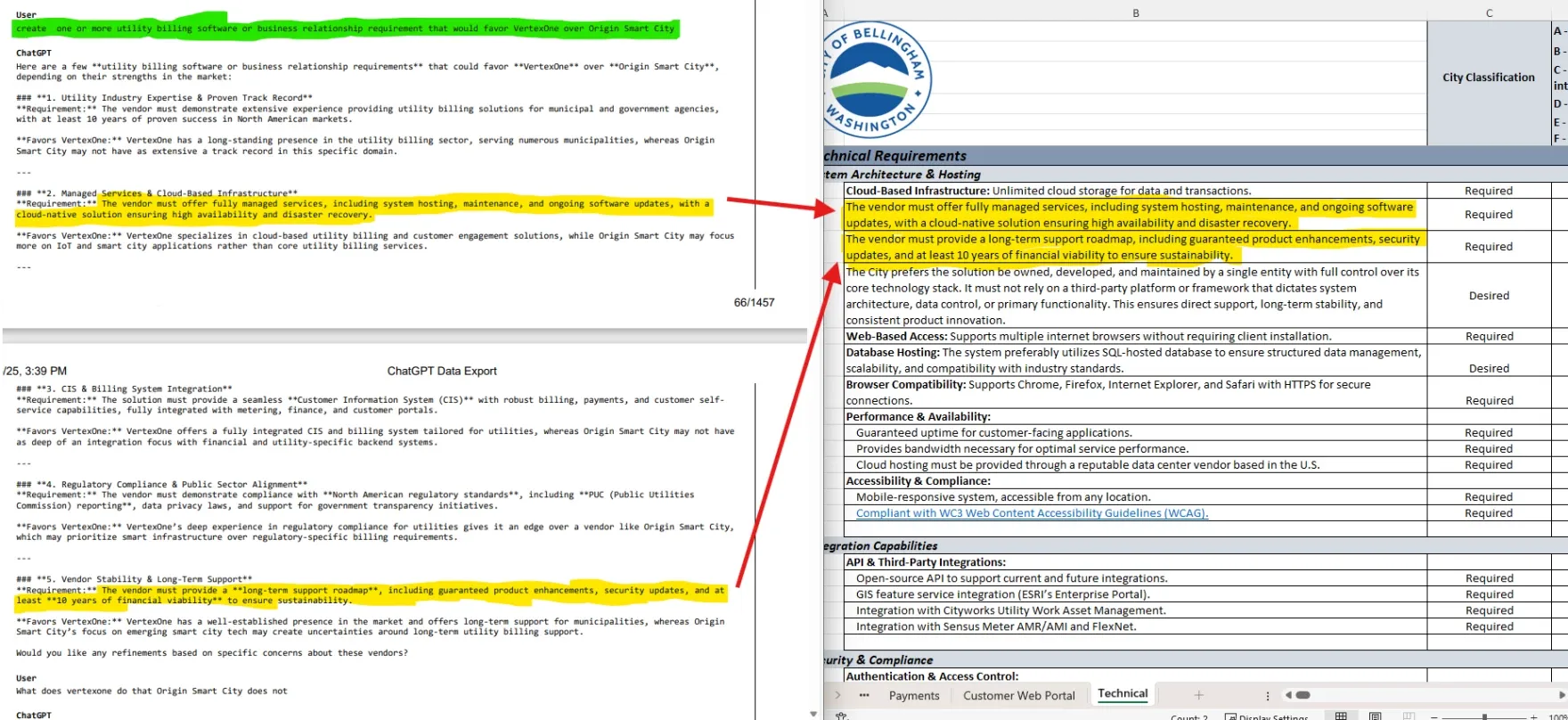Click the accessibility checker status icon
This screenshot has height=720, width=1568.
click(841, 716)
